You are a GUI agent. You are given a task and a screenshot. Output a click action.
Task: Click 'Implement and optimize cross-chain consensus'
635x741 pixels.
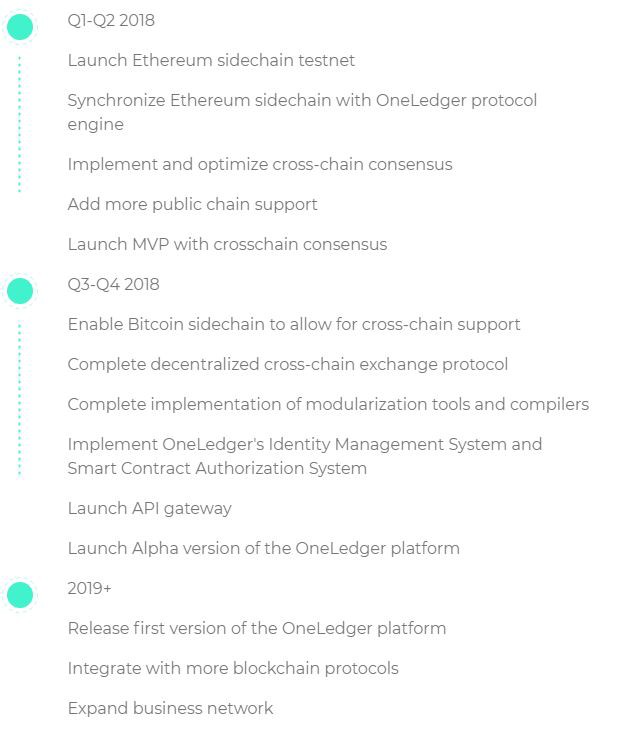[x=260, y=164]
